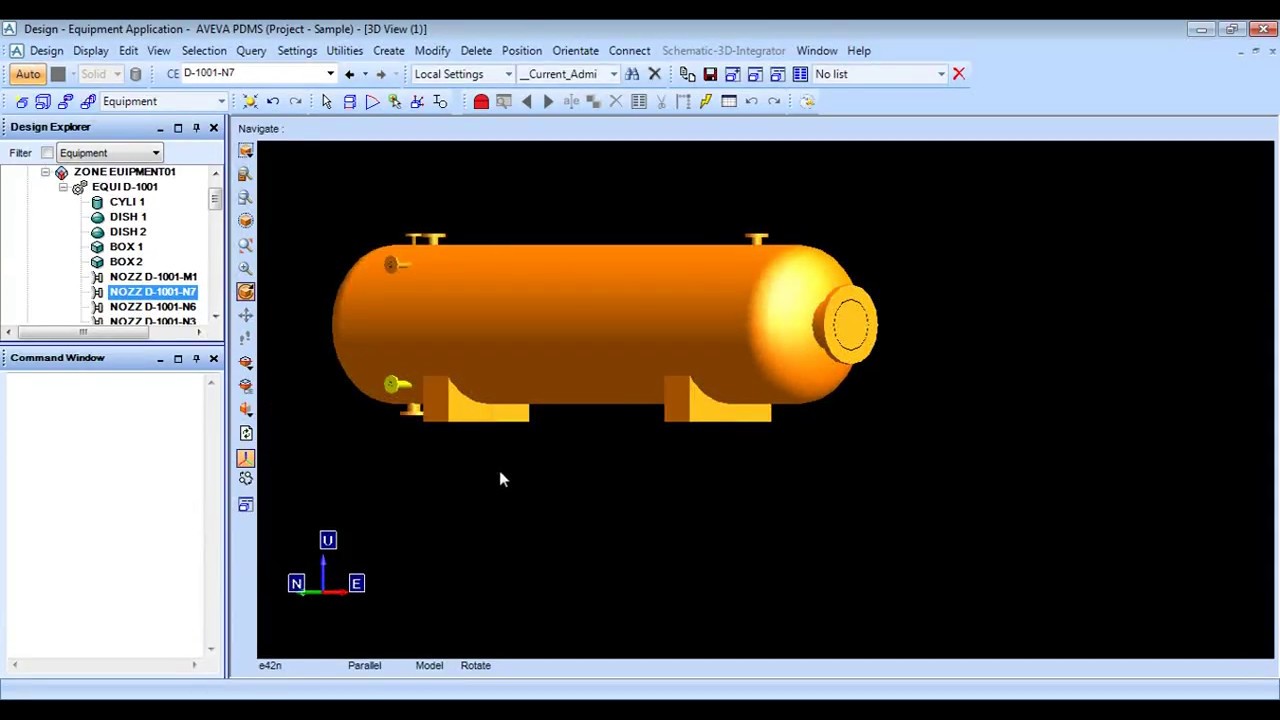1280x720 pixels.
Task: Click the red floppy save icon
Action: click(x=710, y=74)
